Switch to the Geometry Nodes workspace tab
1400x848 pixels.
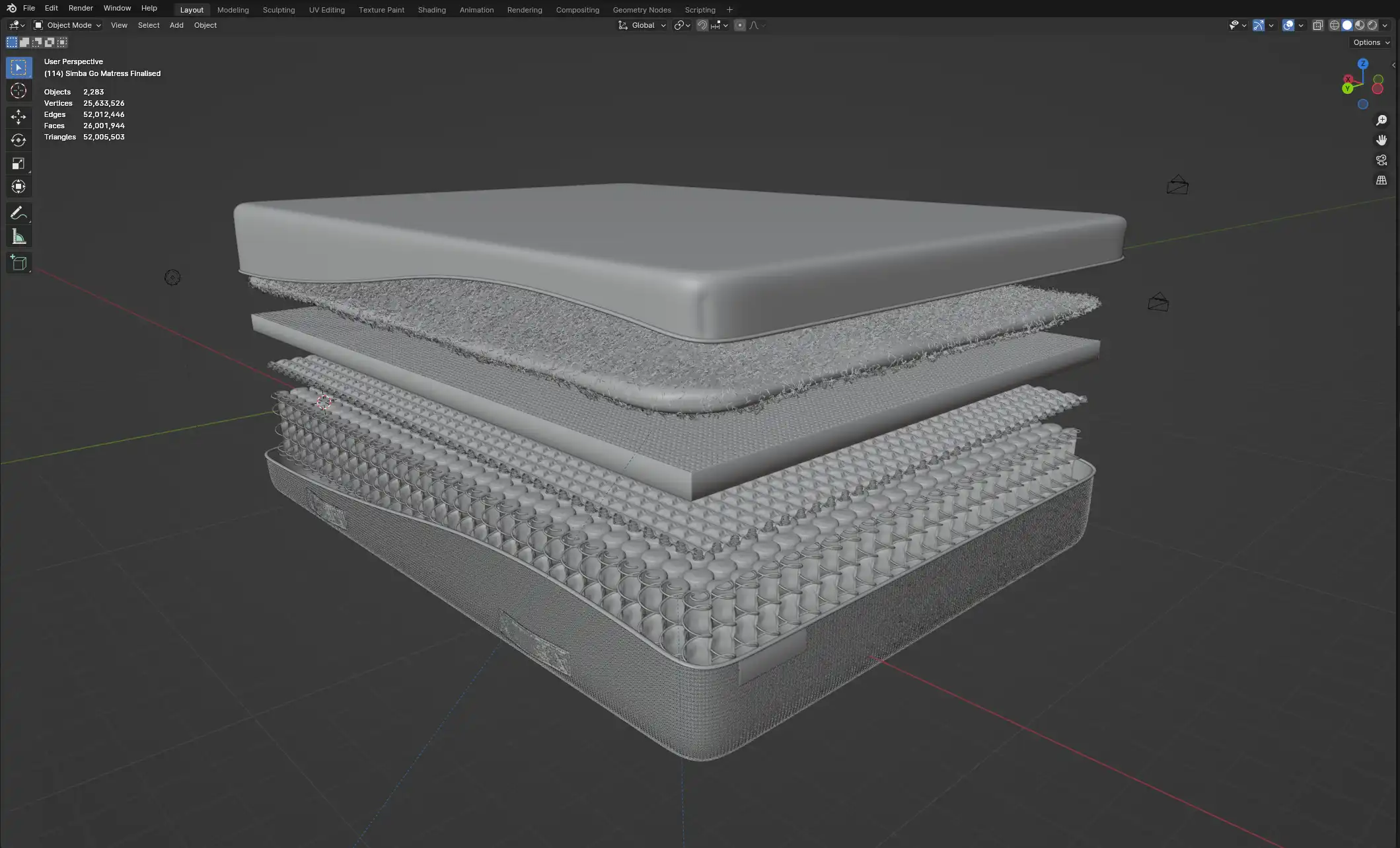tap(642, 10)
